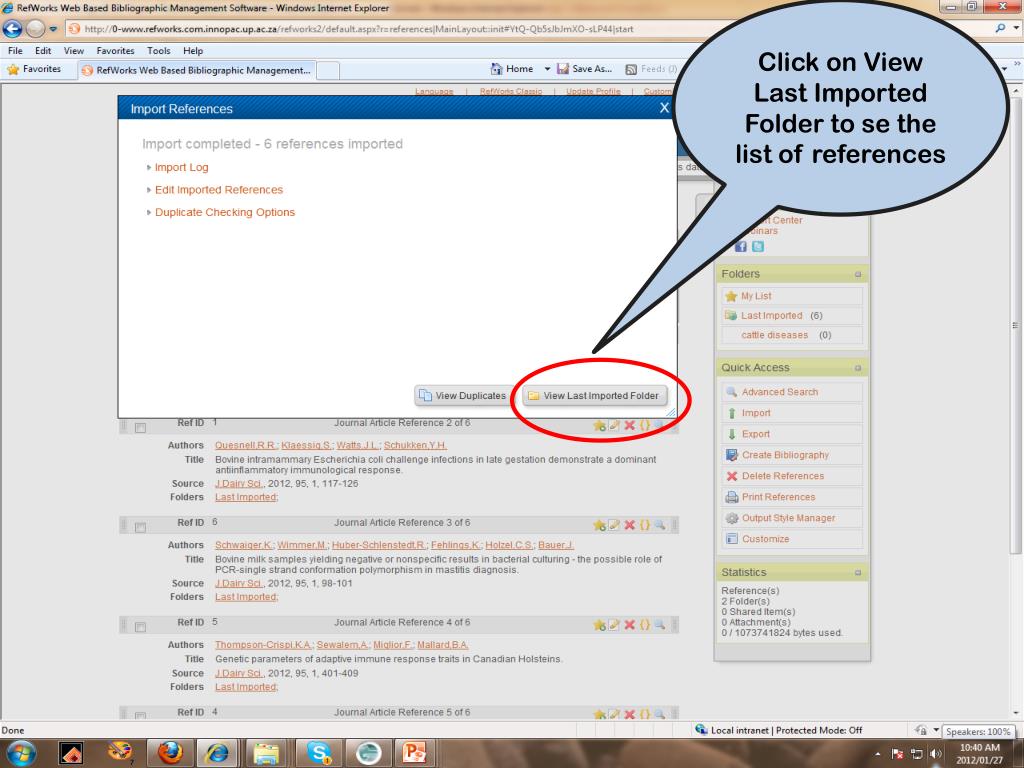Click the Twitter icon in sidebar
The height and width of the screenshot is (768, 1024).
(758, 246)
